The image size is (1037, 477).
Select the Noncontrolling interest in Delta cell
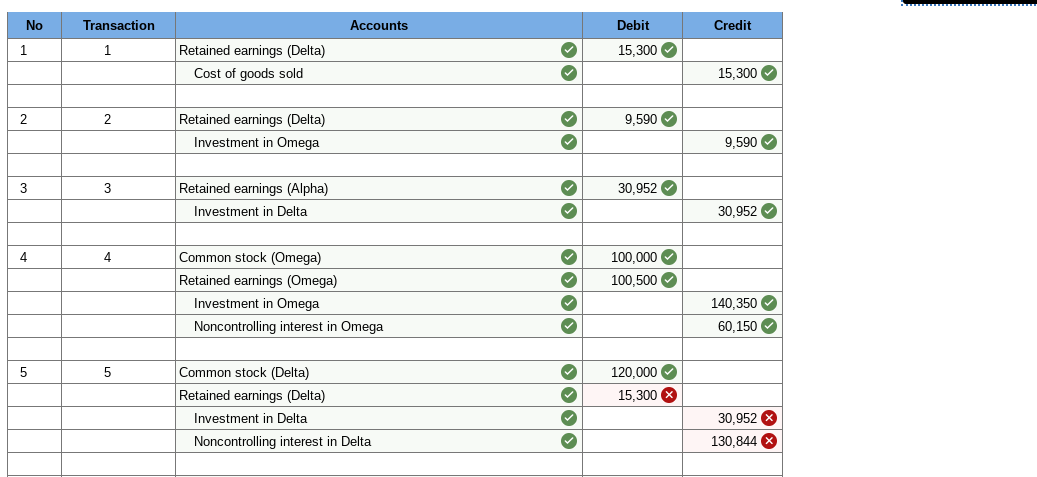379,441
